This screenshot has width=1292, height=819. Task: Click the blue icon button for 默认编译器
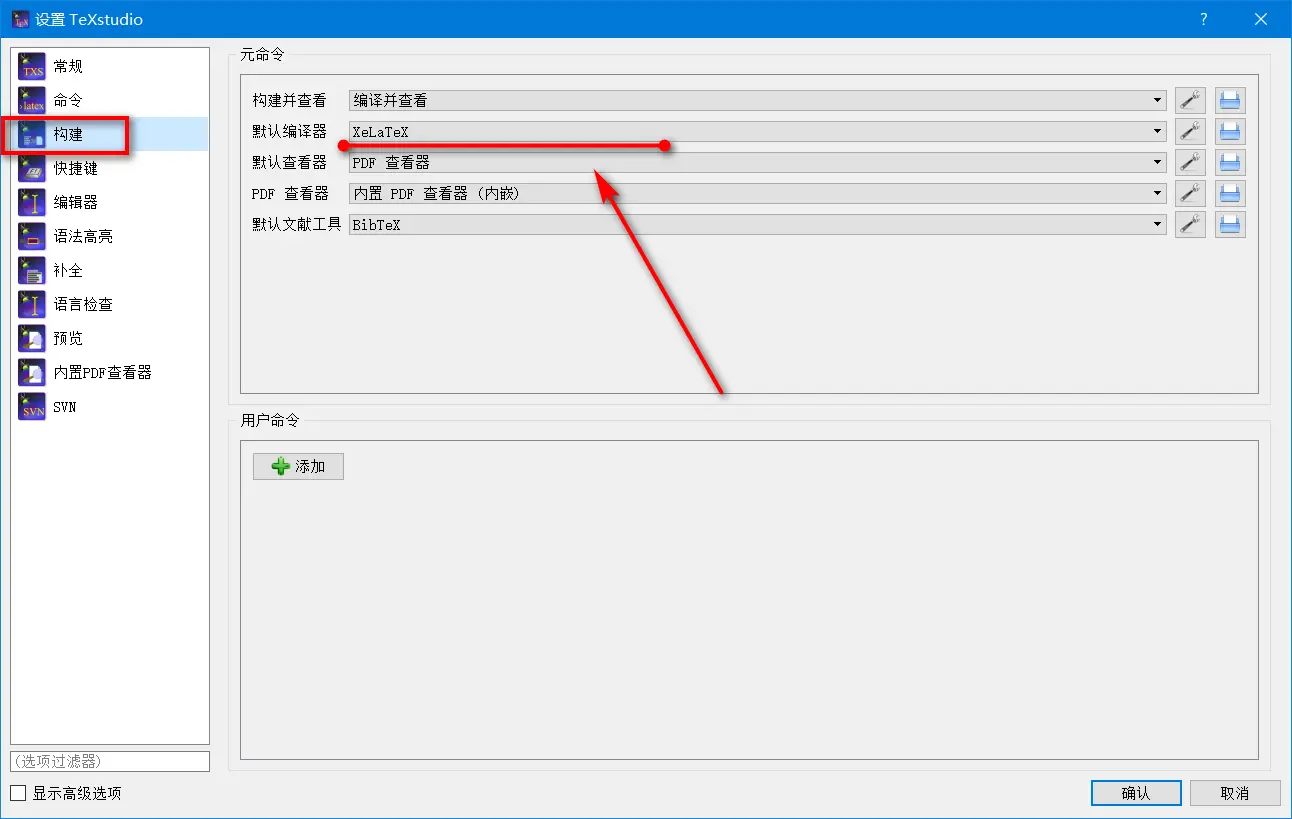coord(1230,131)
